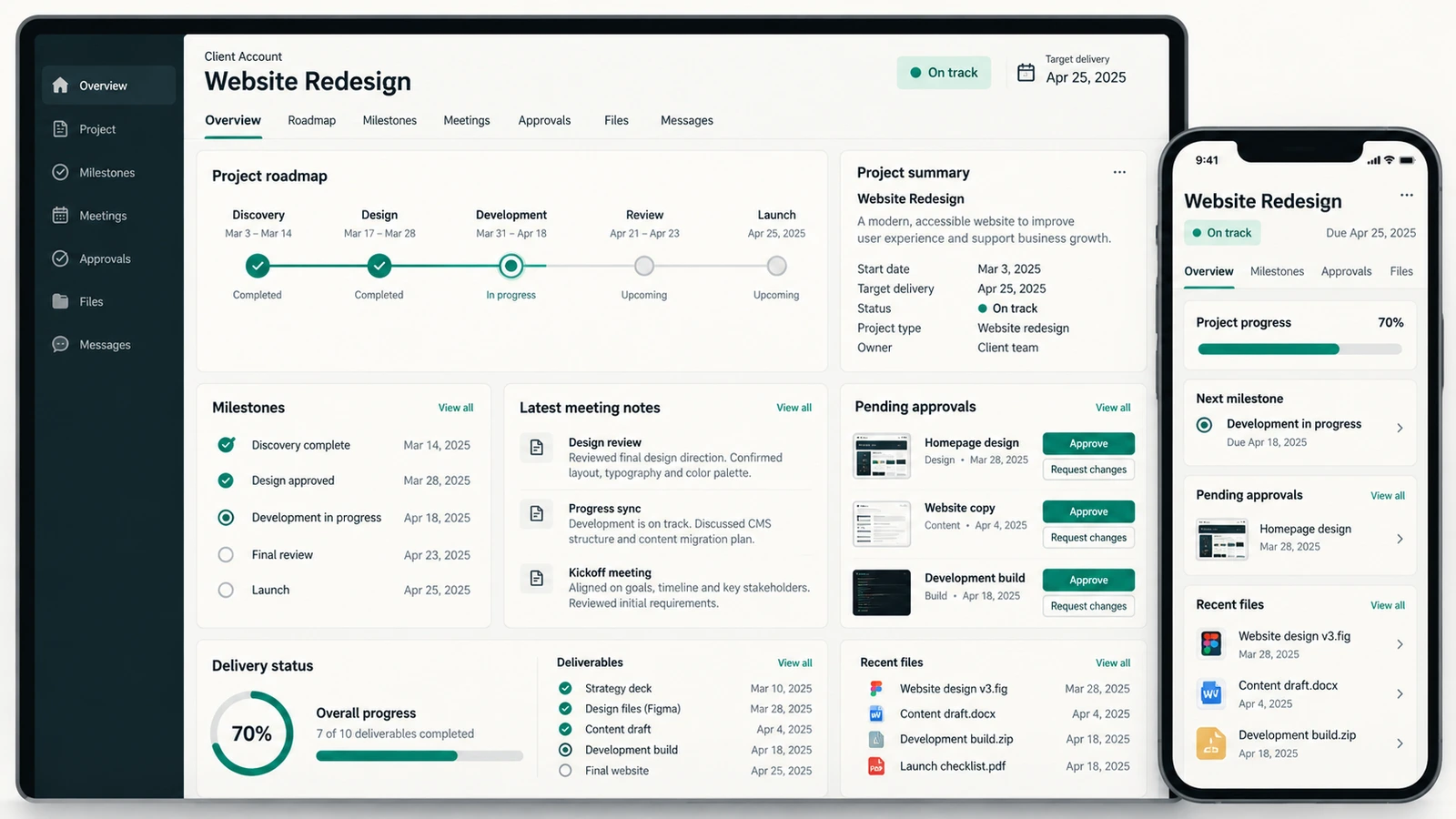Toggle the Final website deliverable circle

(x=565, y=771)
